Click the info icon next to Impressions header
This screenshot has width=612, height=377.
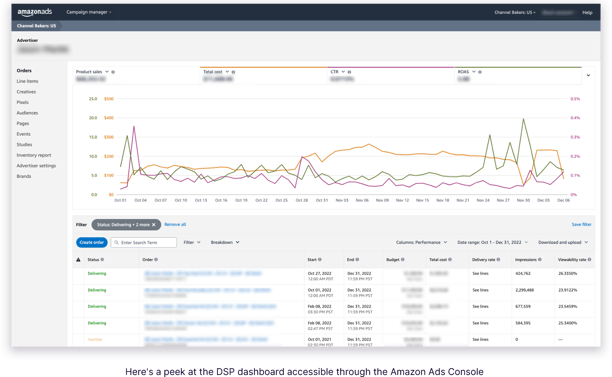[x=540, y=260]
